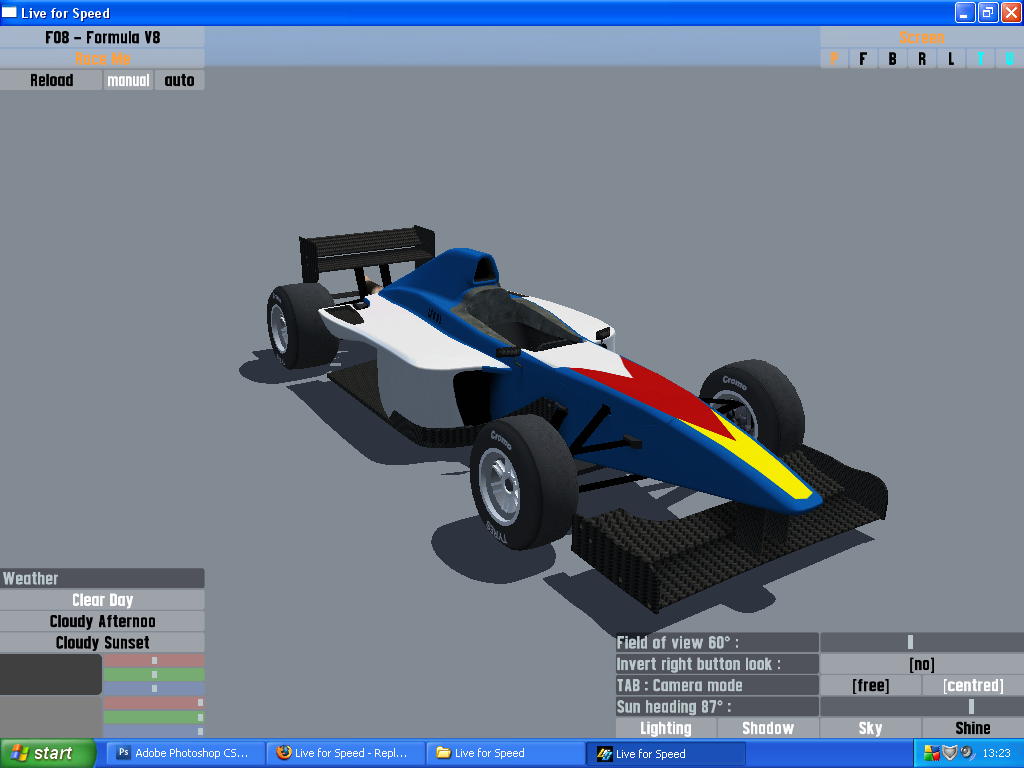Set camera mode to [free]
The height and width of the screenshot is (768, 1024).
coord(871,685)
